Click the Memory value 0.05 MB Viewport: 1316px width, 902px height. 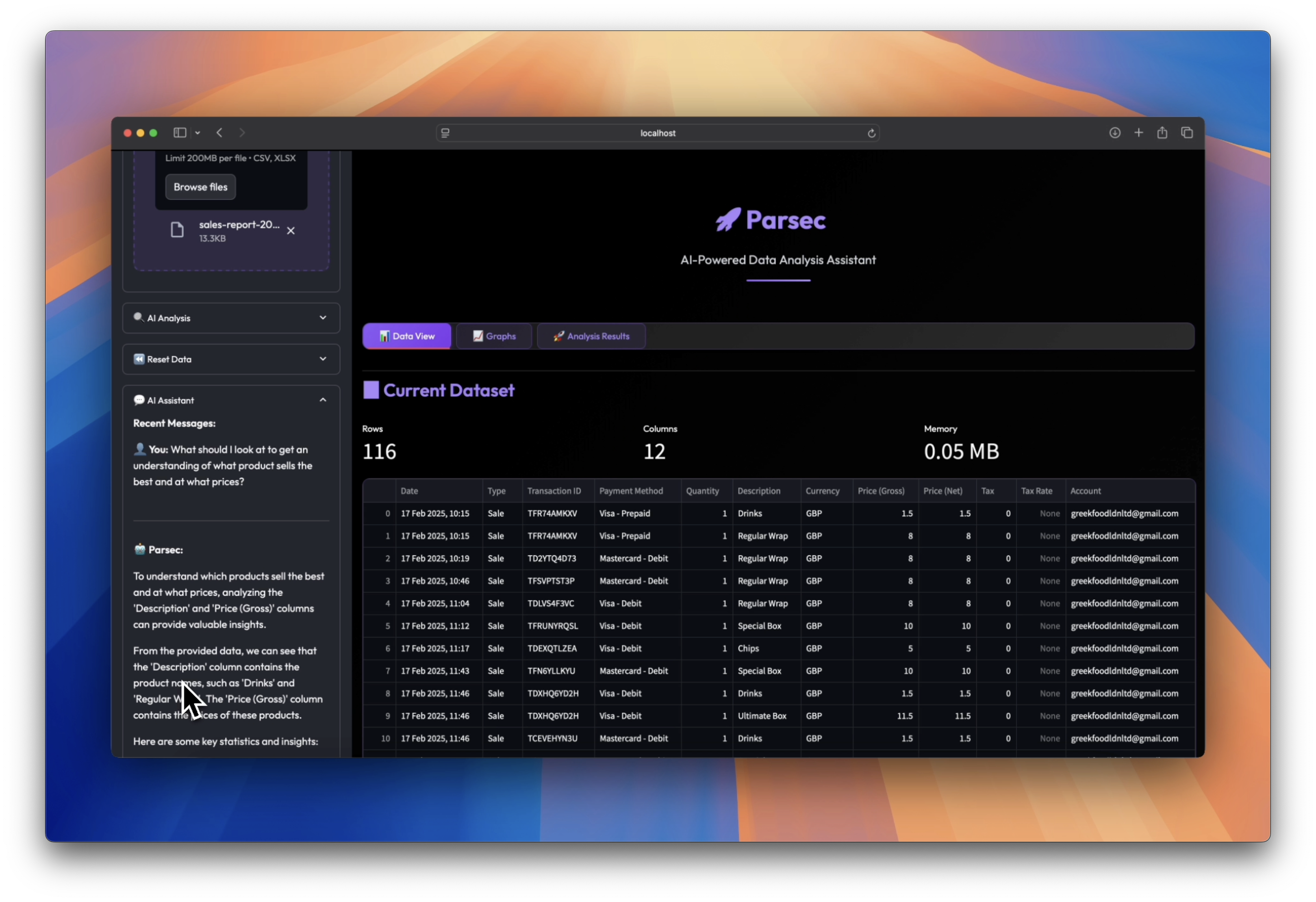[961, 451]
